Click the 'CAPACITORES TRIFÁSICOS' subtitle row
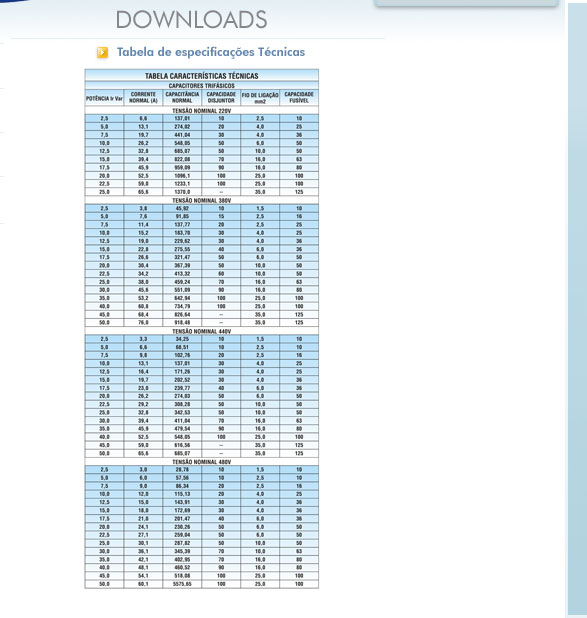The image size is (587, 618). pos(201,86)
